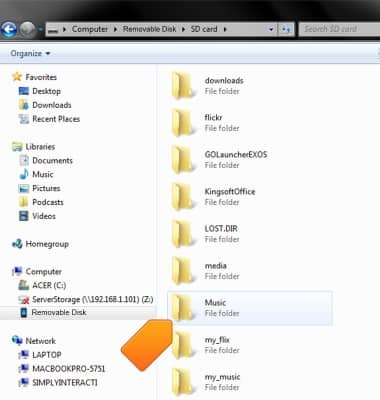This screenshot has height=400, width=380.
Task: Open Podcasts library
Action: point(48,202)
